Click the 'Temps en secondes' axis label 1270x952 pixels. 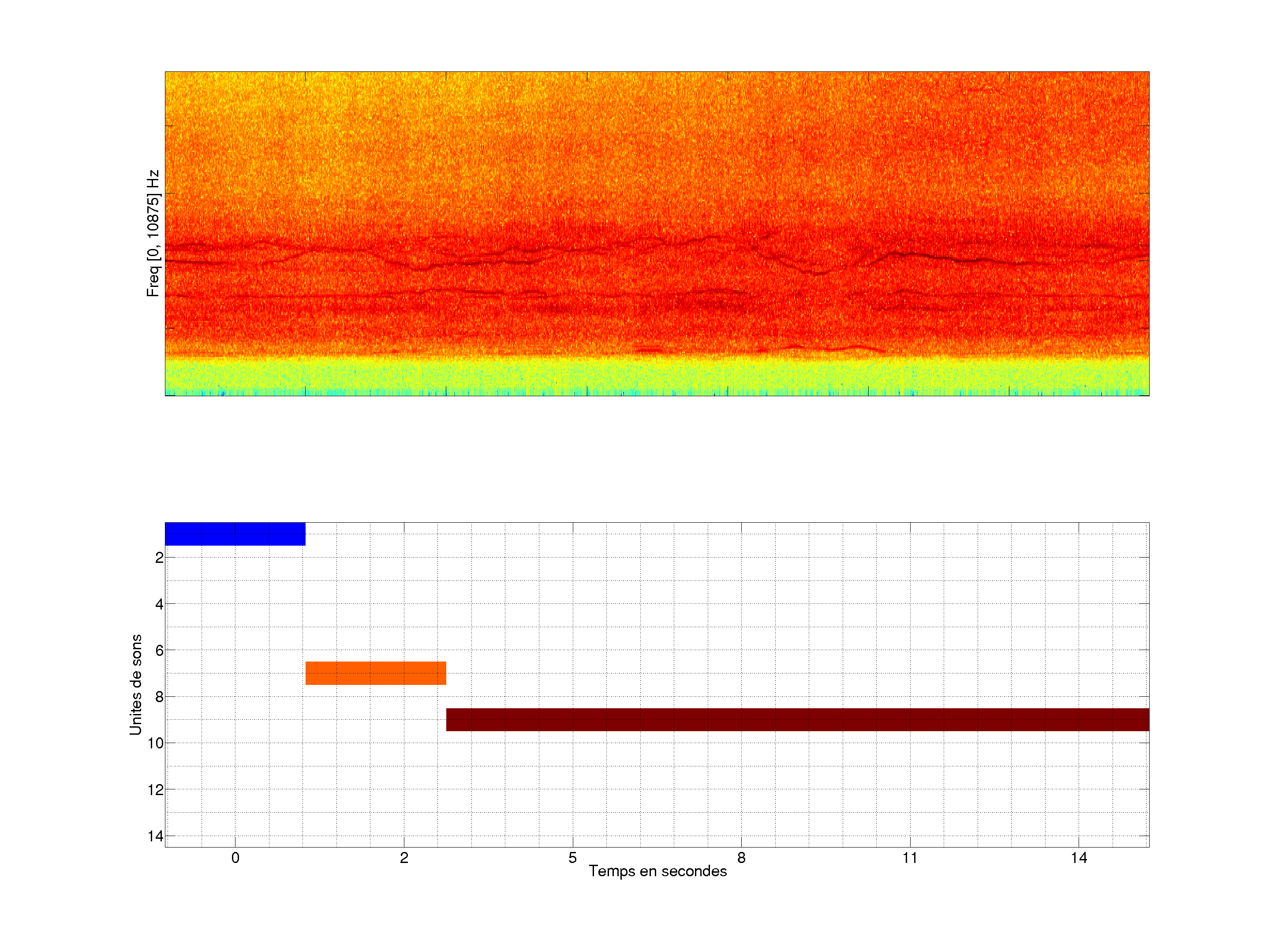click(x=657, y=871)
